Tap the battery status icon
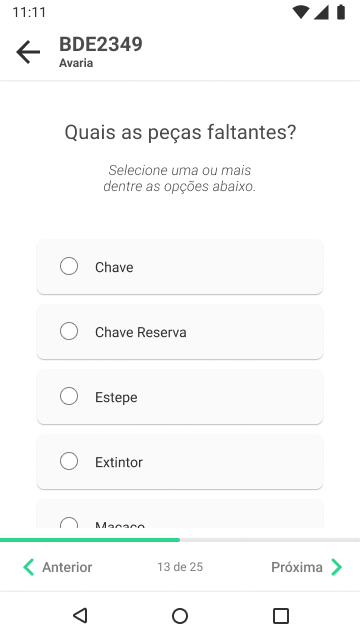Viewport: 360px width, 640px height. click(x=341, y=12)
